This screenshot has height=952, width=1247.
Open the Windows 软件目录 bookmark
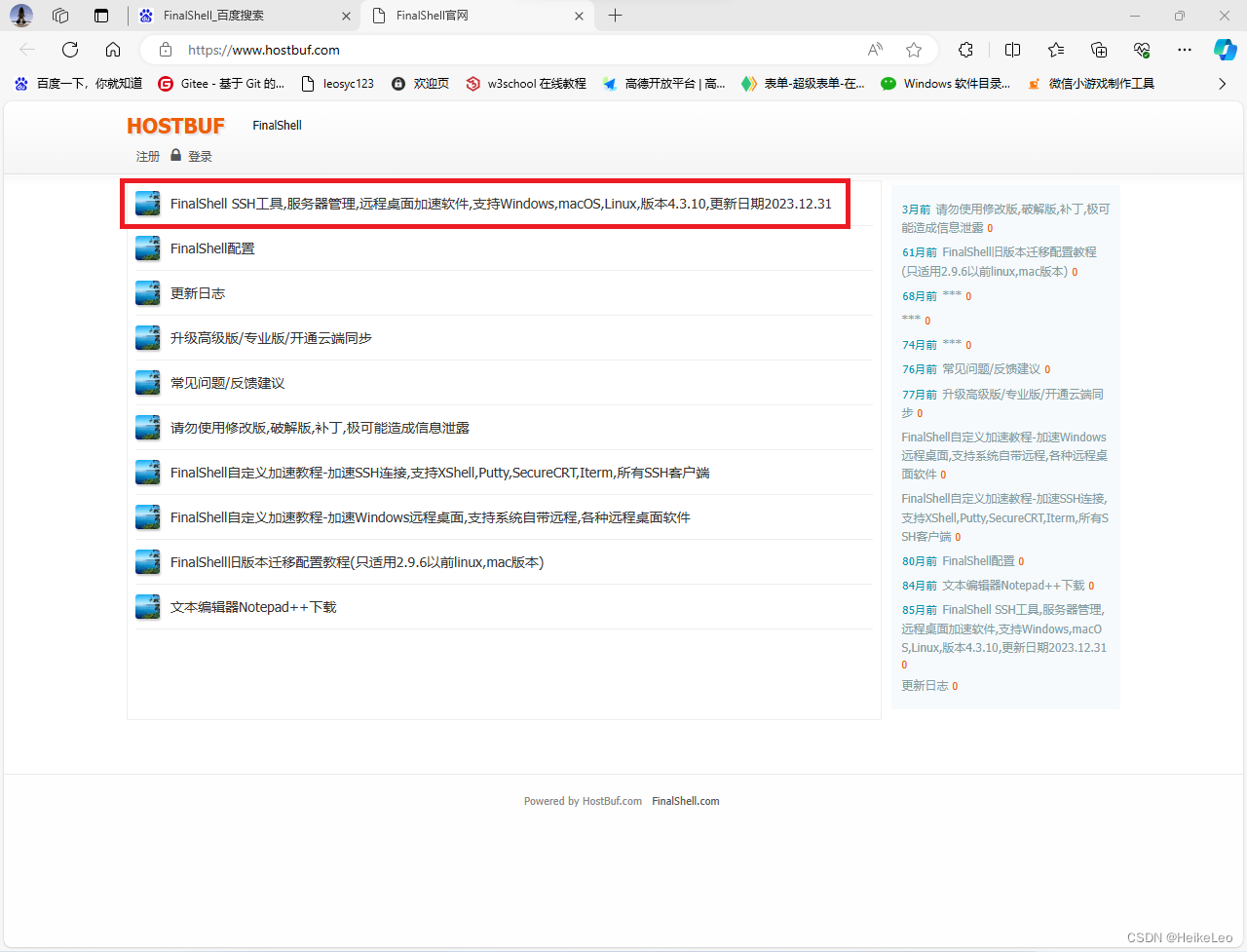(x=945, y=84)
